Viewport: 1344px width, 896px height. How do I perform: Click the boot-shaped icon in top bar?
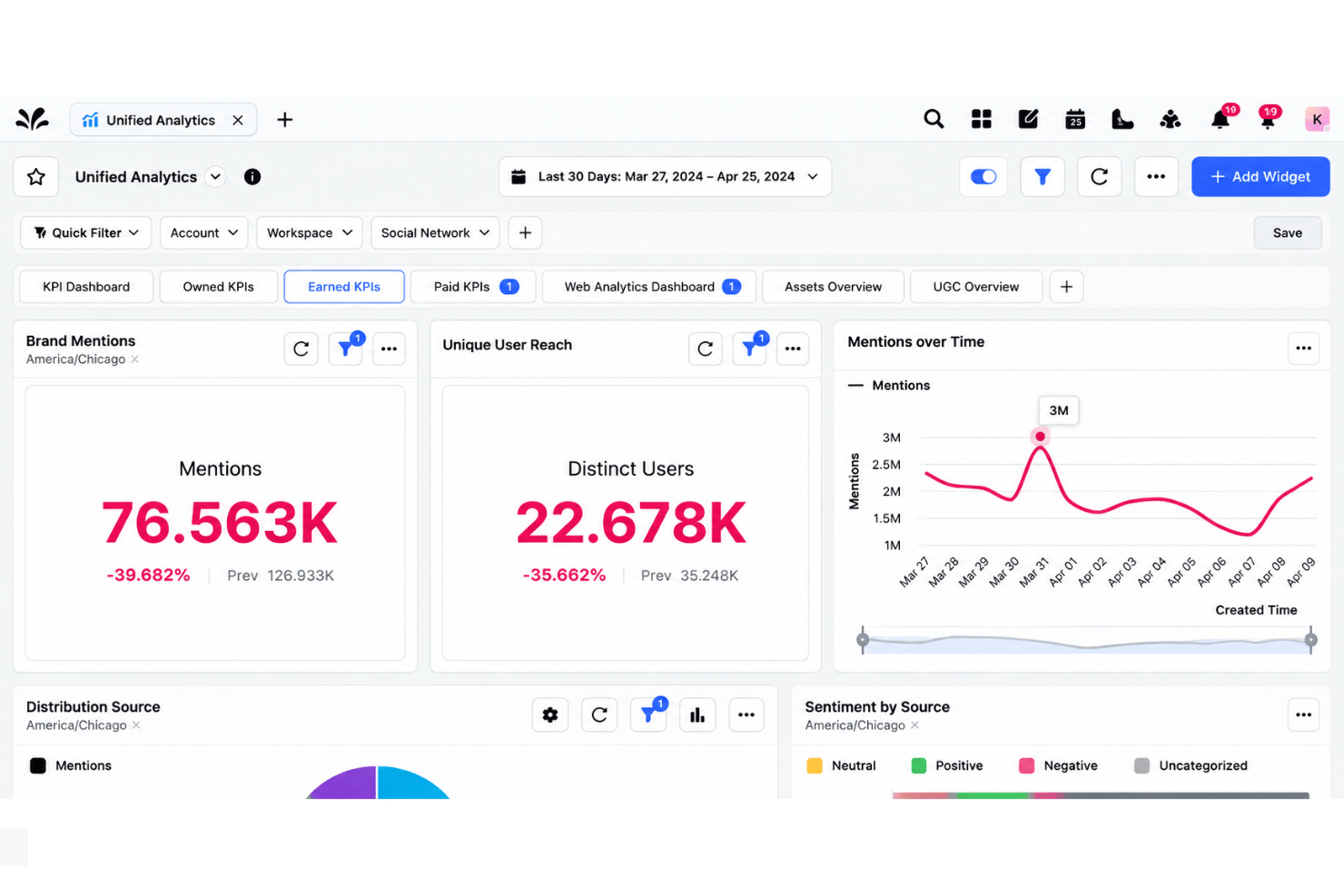click(x=1122, y=119)
